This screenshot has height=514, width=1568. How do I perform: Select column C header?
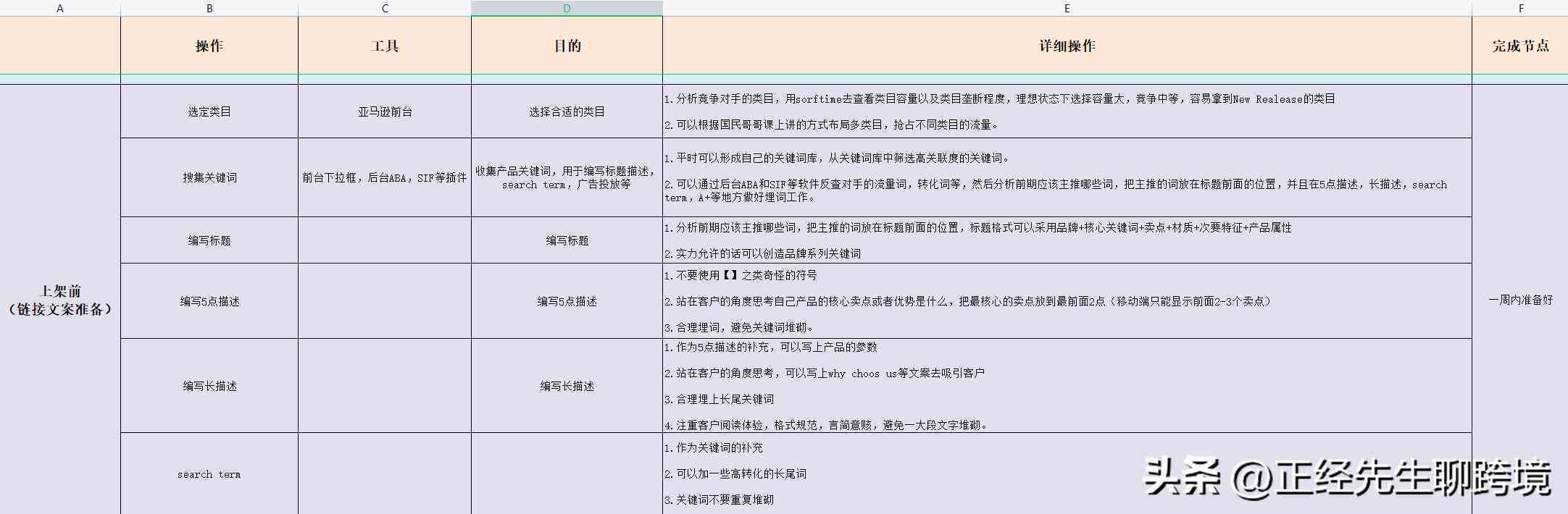click(385, 8)
